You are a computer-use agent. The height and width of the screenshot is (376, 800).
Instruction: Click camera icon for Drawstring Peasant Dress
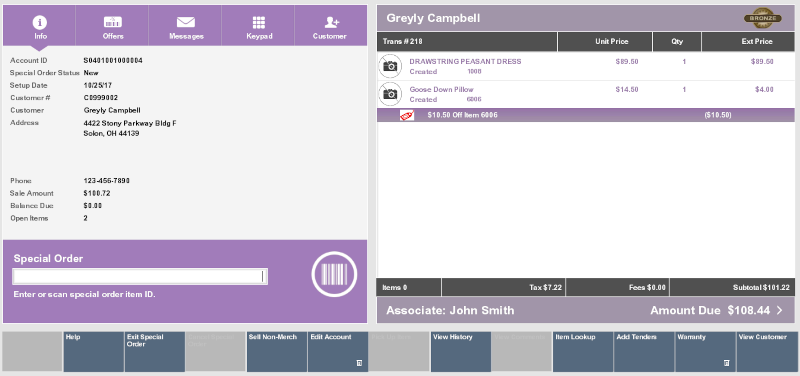(390, 66)
